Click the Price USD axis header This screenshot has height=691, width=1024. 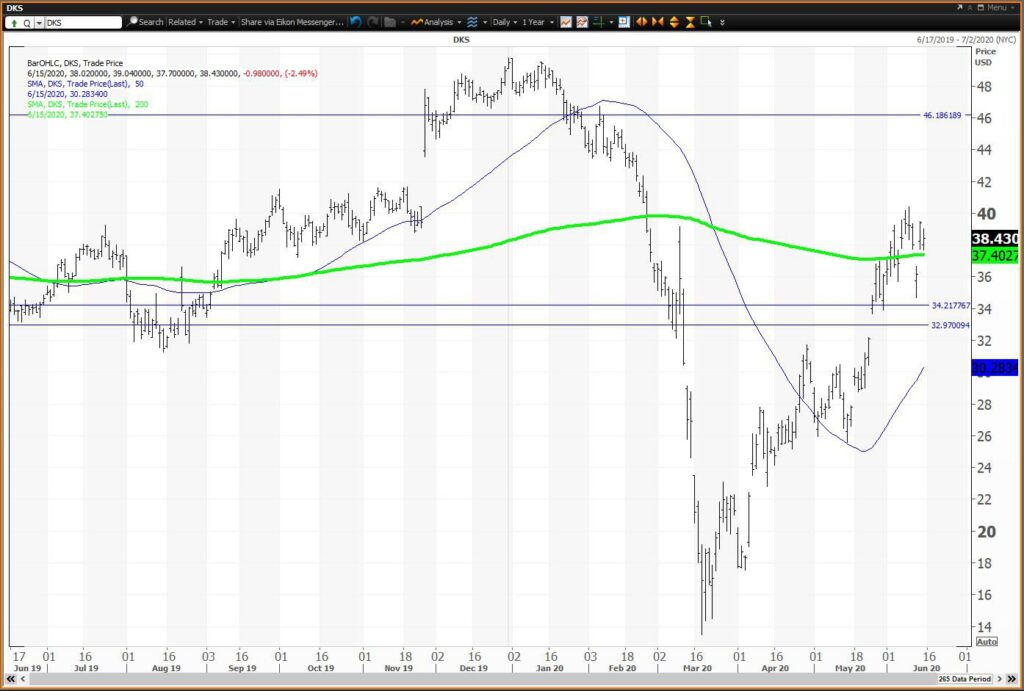tap(985, 57)
